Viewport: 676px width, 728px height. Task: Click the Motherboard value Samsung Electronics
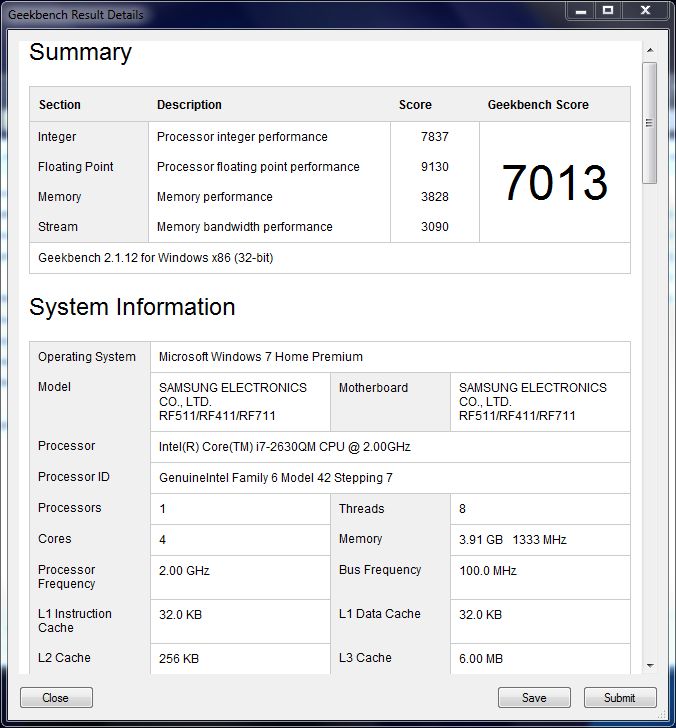click(x=533, y=402)
